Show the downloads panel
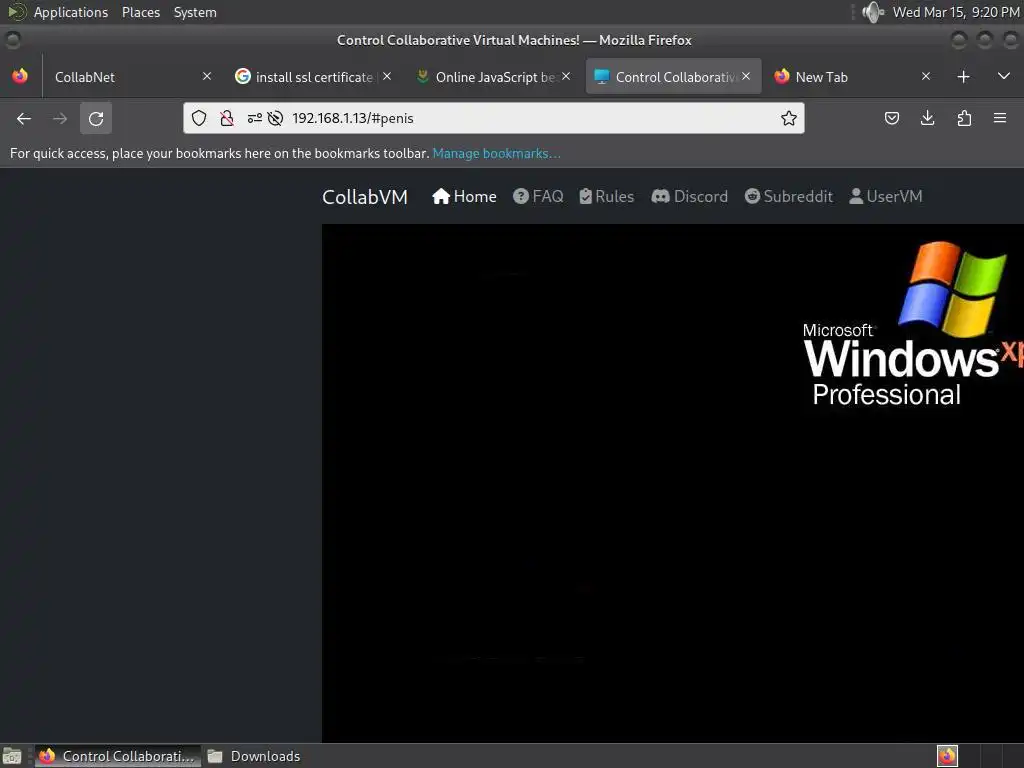Viewport: 1024px width, 768px height. pyautogui.click(x=927, y=118)
